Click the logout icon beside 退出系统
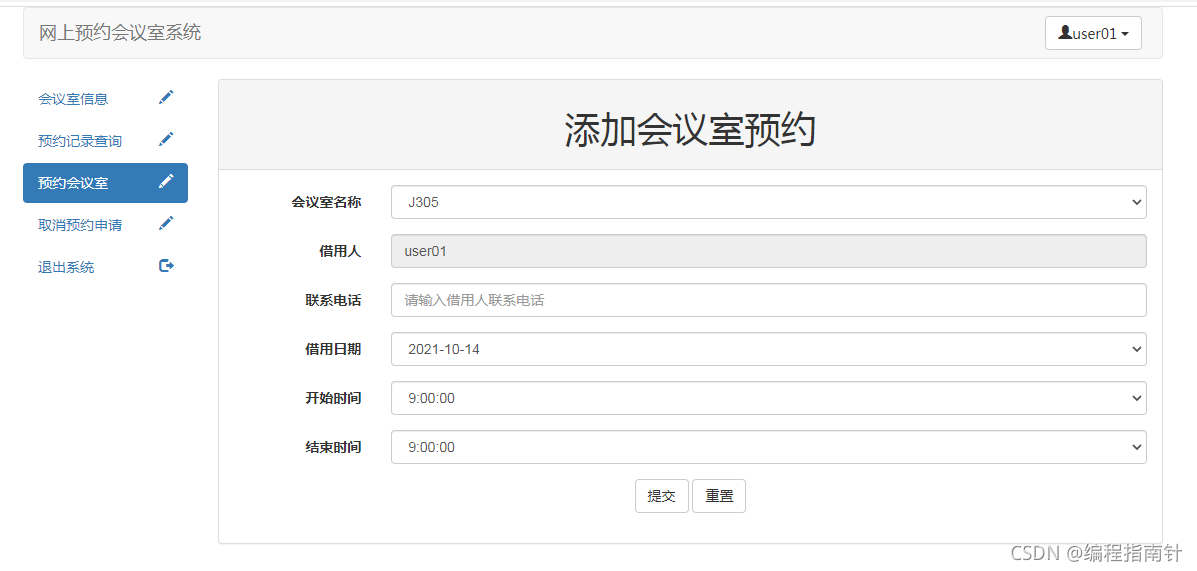 (166, 266)
